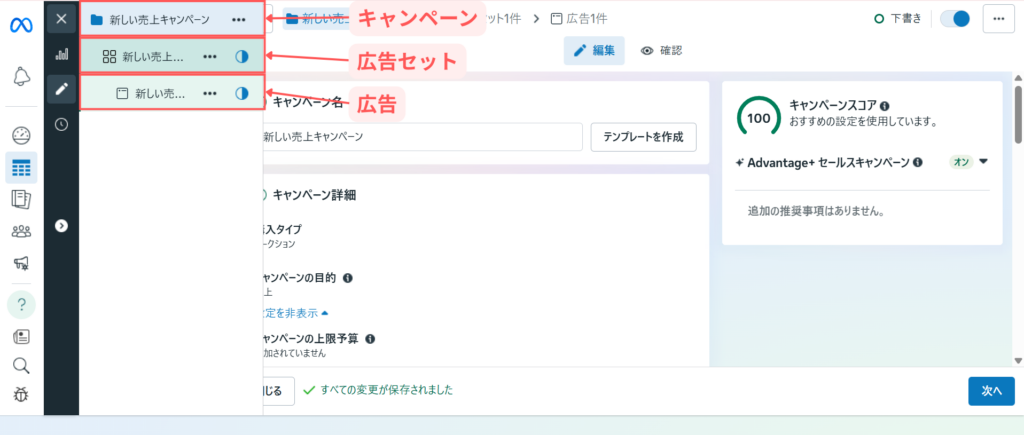This screenshot has width=1024, height=435.
Task: Select the ad set tree row 新しい売上...
Action: point(172,56)
